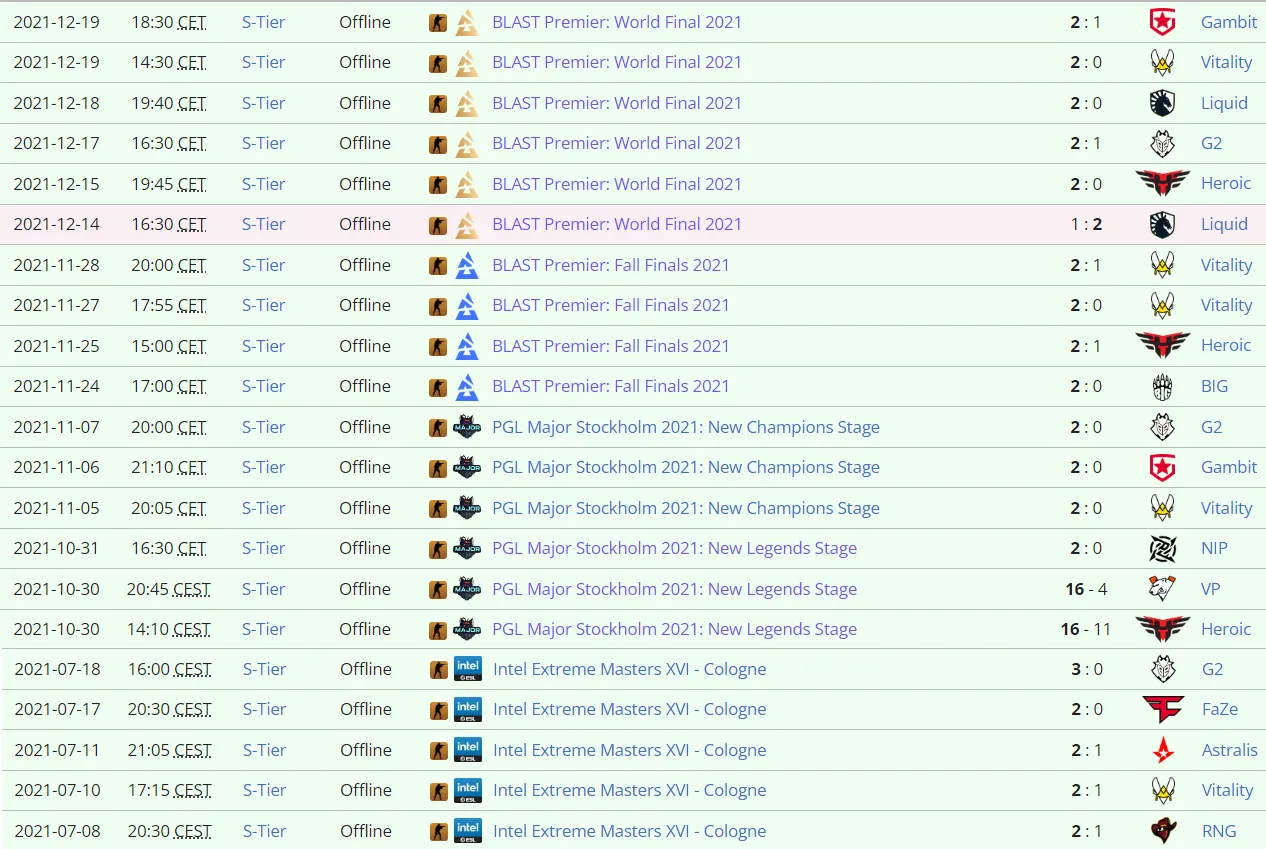Click the 16 - 4 score against VP
The height and width of the screenshot is (849, 1266).
pos(1086,589)
